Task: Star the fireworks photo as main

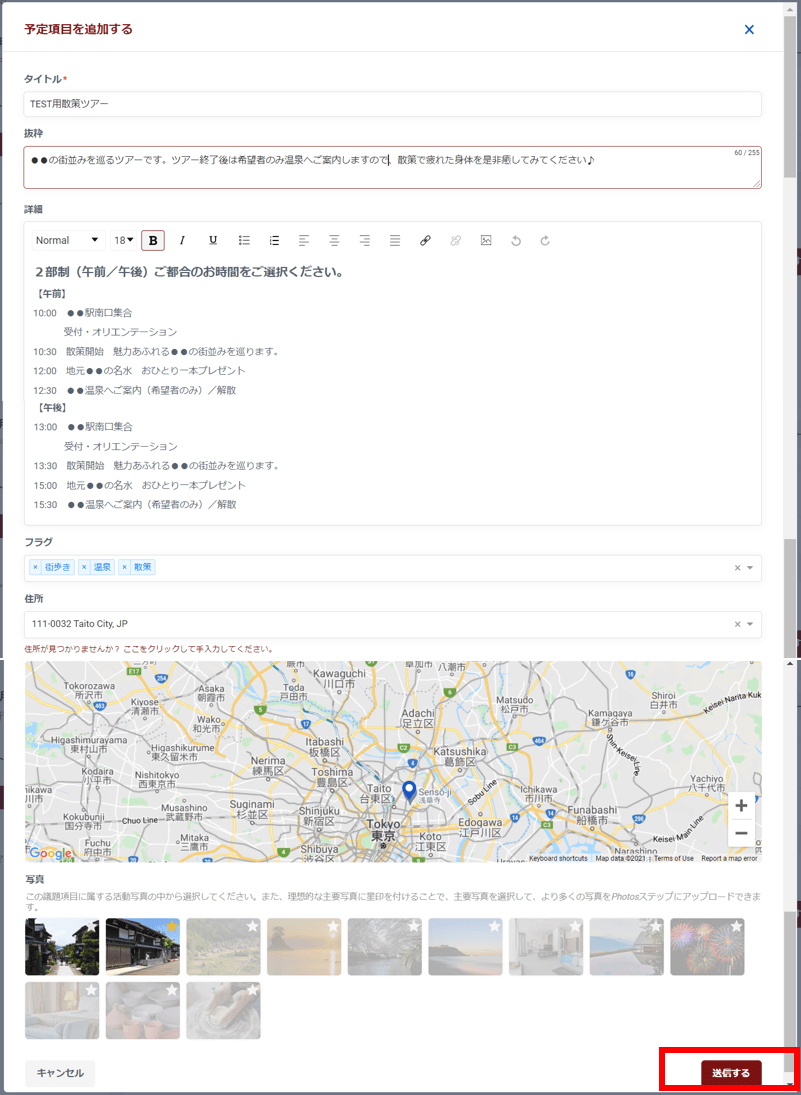Action: coord(736,927)
